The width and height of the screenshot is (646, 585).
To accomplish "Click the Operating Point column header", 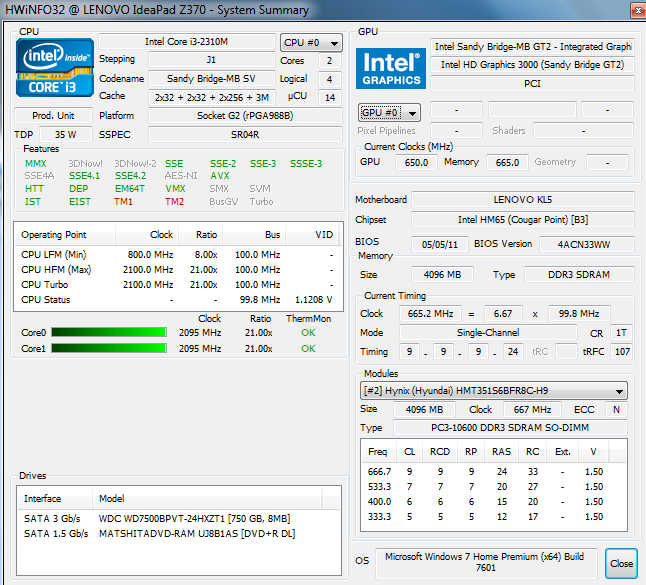I will point(65,234).
